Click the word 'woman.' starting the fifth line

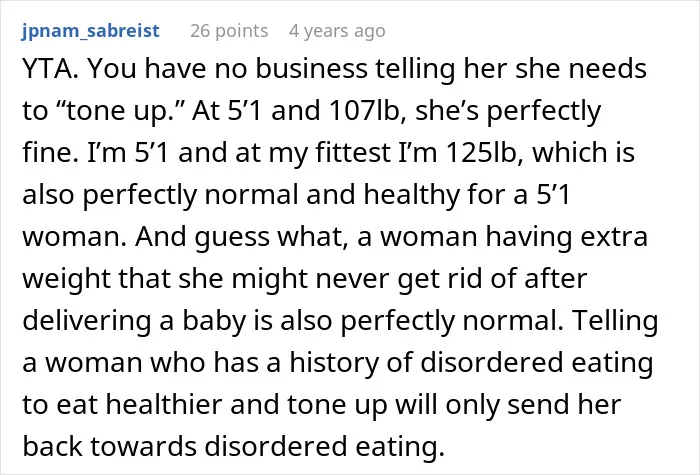pyautogui.click(x=75, y=237)
